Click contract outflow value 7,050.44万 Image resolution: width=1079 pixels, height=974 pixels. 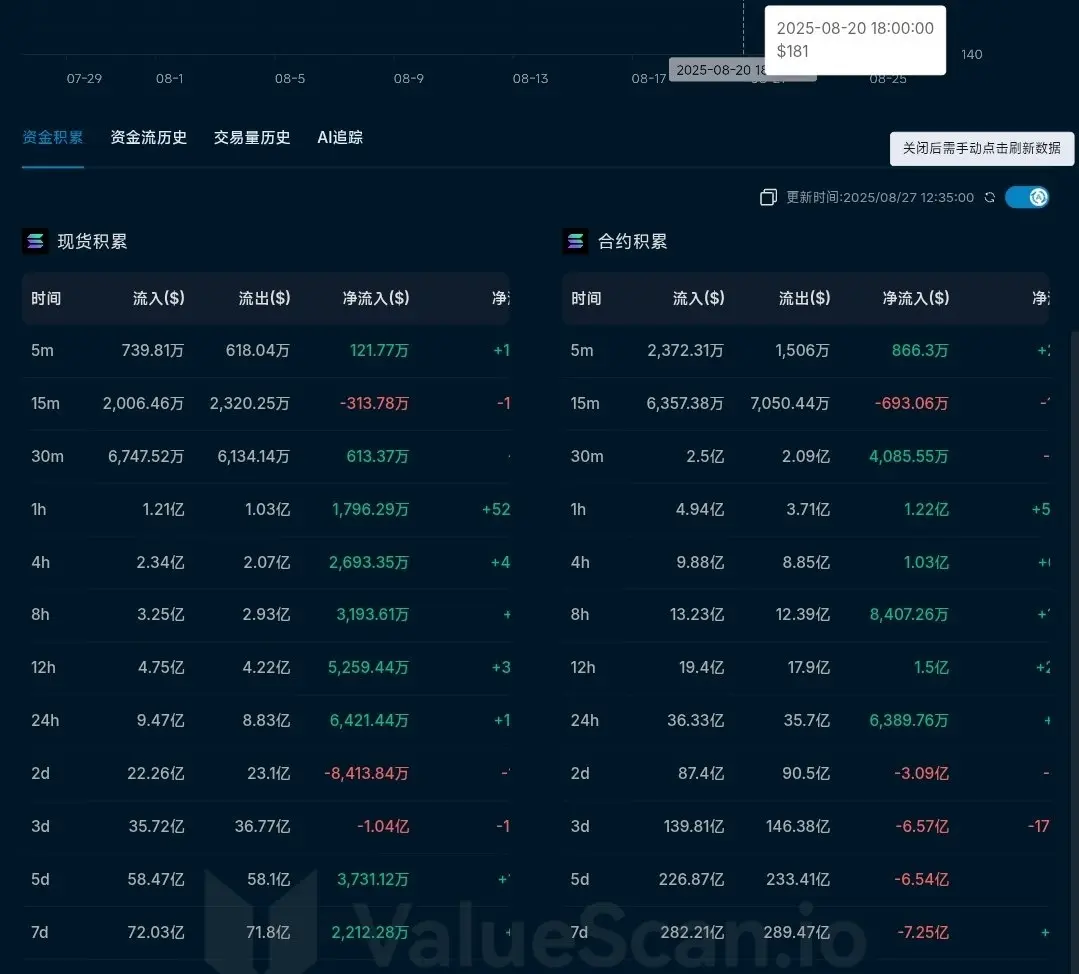pos(790,403)
